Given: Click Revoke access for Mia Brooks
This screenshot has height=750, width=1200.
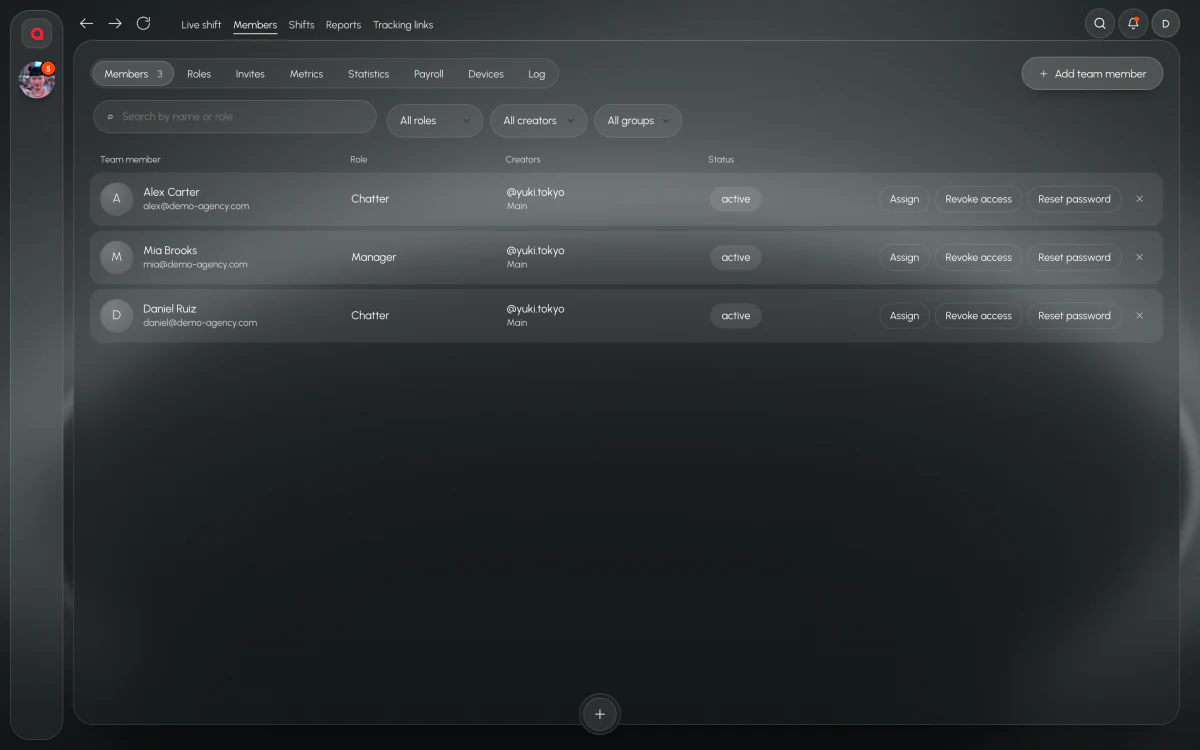Looking at the screenshot, I should (x=978, y=257).
